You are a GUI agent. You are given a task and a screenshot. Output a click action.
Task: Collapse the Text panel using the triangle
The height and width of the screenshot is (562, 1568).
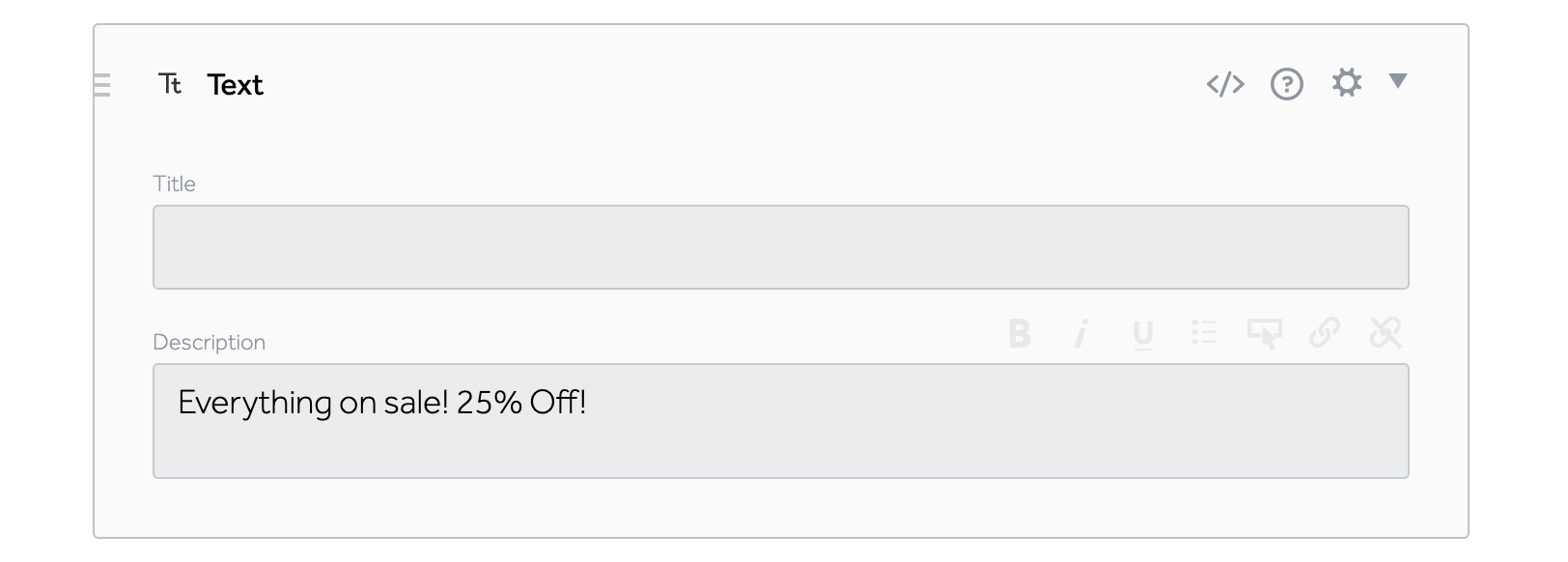[x=1397, y=81]
